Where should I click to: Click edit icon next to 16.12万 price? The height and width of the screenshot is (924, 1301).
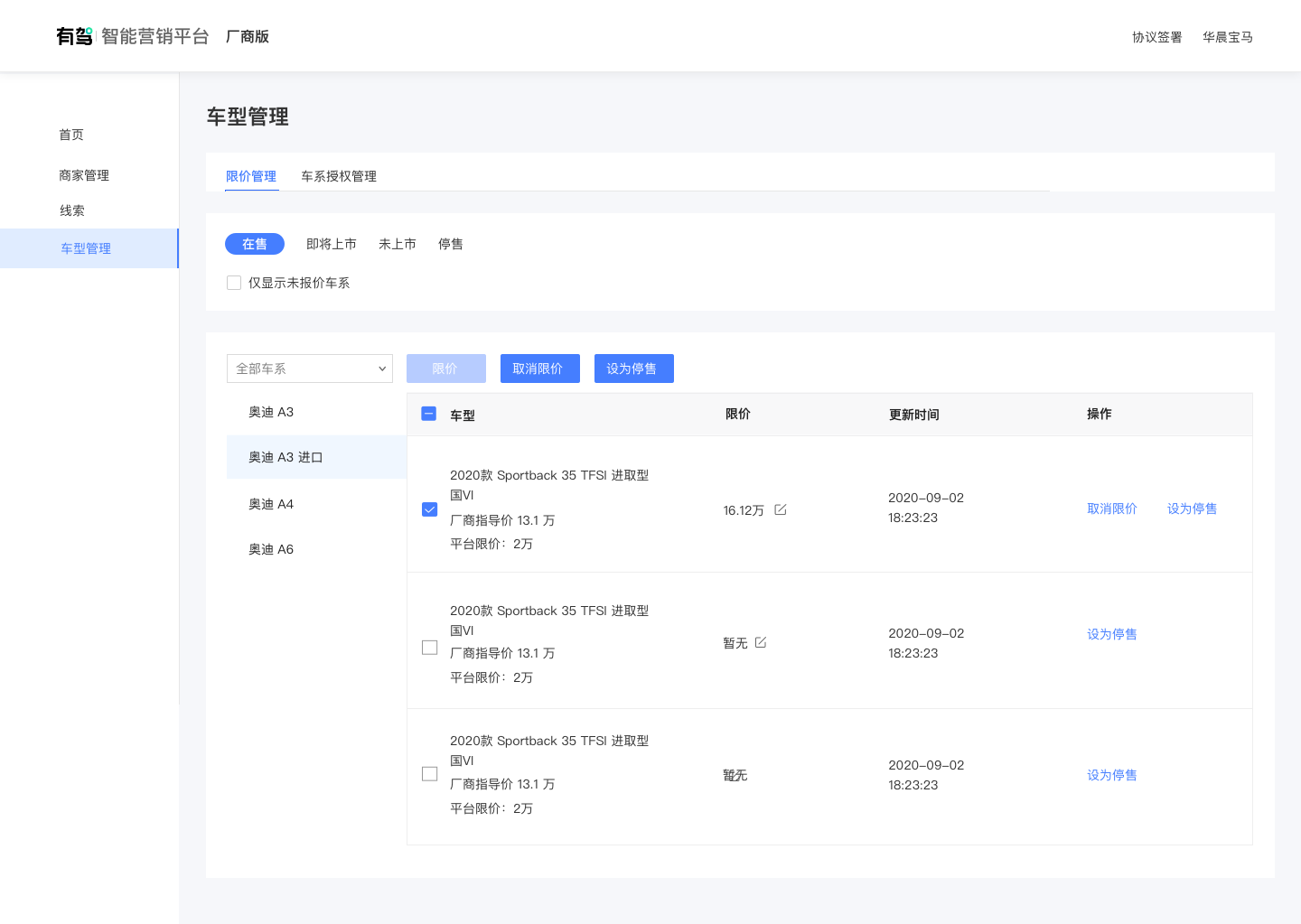point(781,509)
